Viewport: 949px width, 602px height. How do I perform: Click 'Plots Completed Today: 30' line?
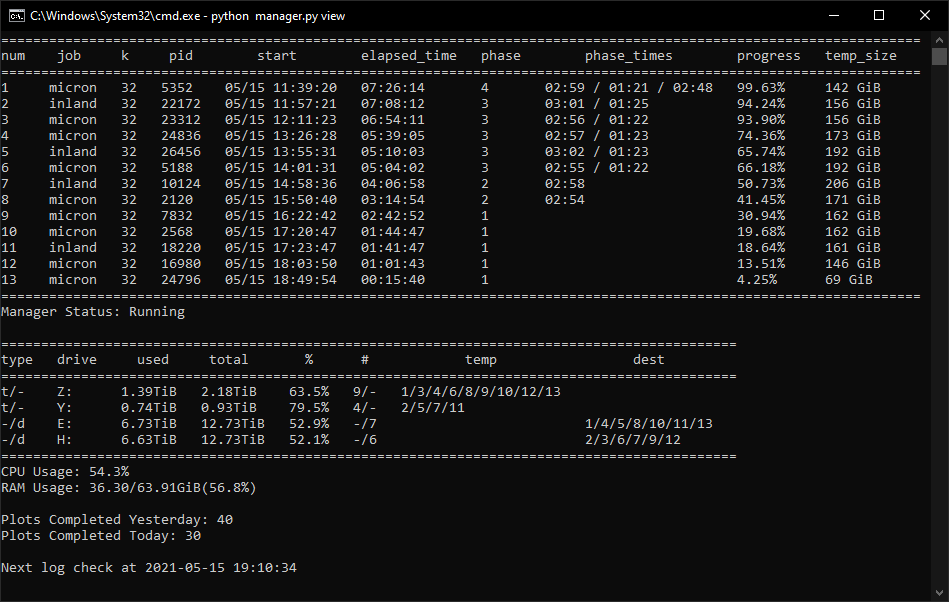click(100, 536)
